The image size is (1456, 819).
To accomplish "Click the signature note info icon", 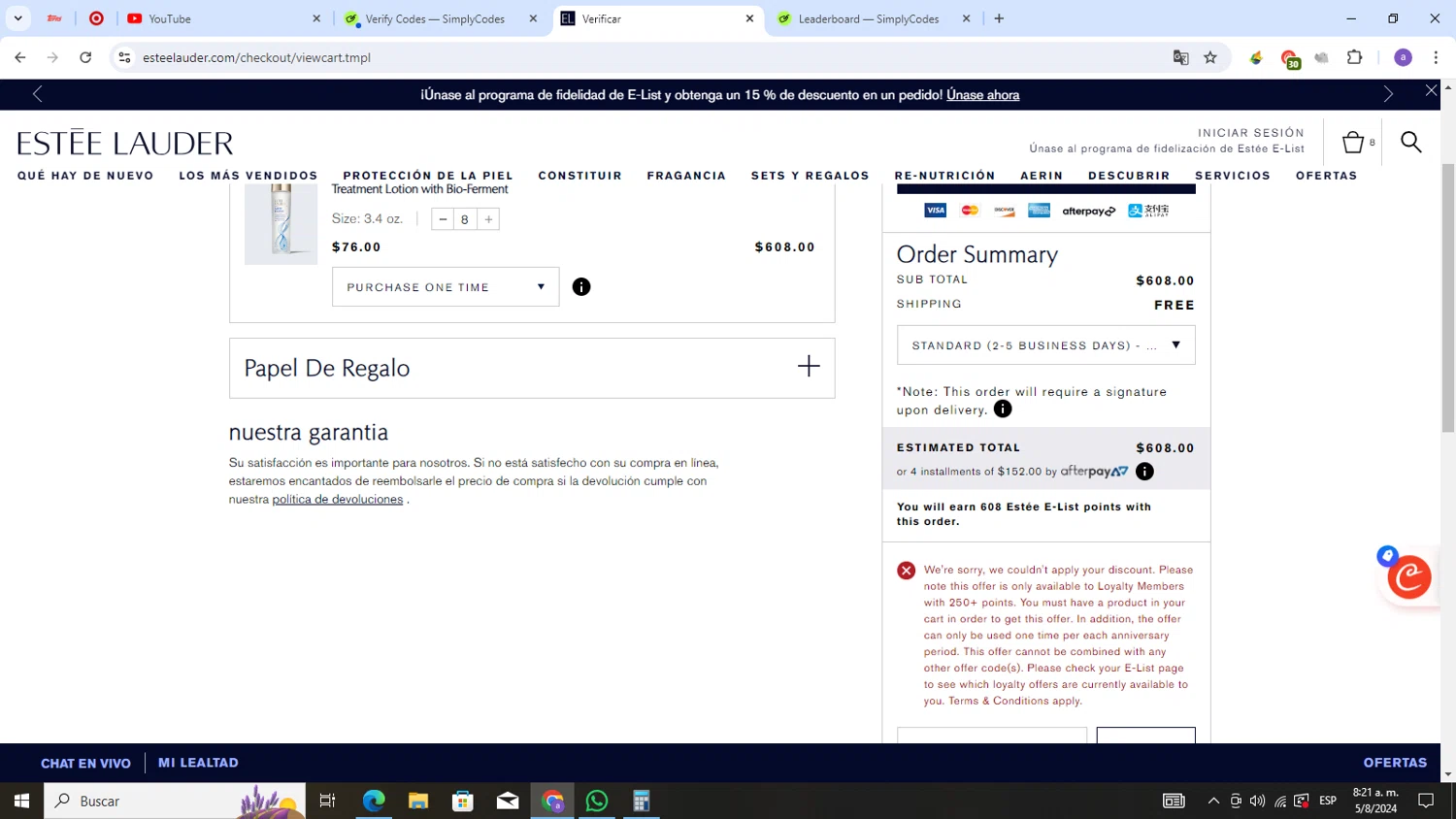I will 1003,409.
